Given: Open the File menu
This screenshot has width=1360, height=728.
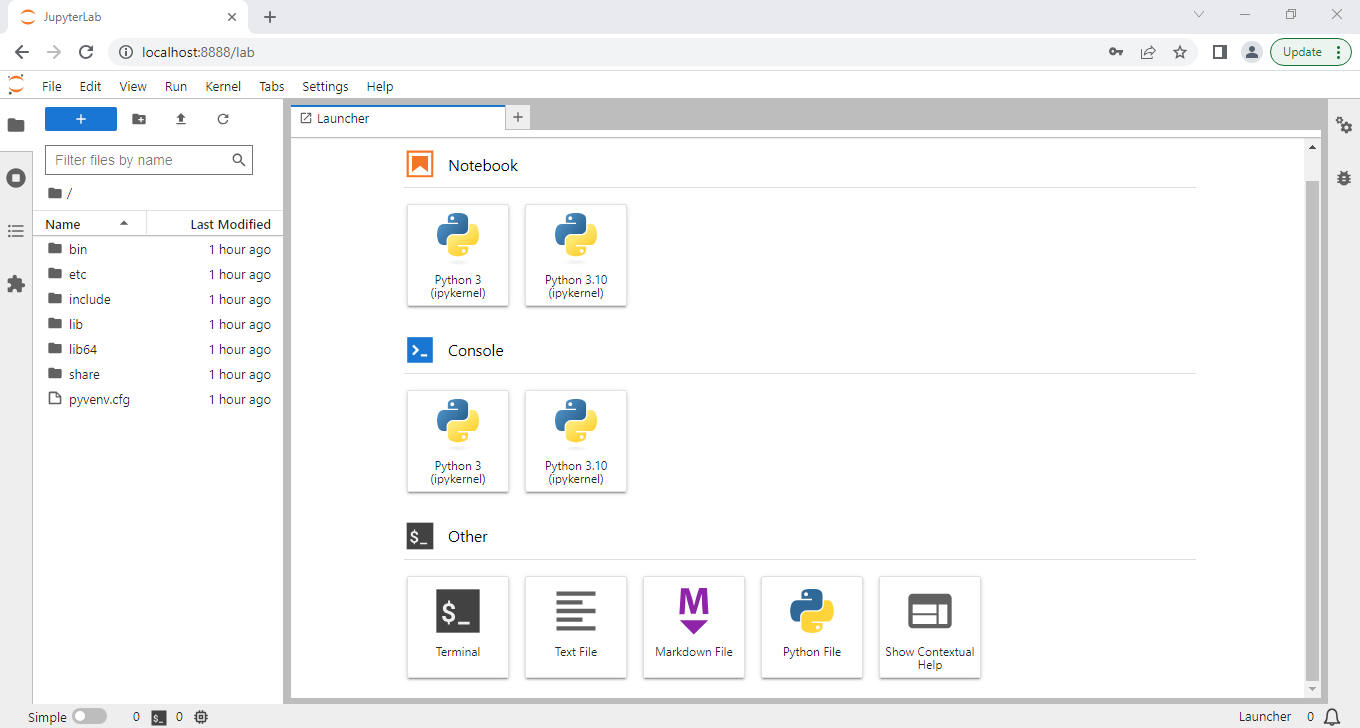Looking at the screenshot, I should 52,86.
